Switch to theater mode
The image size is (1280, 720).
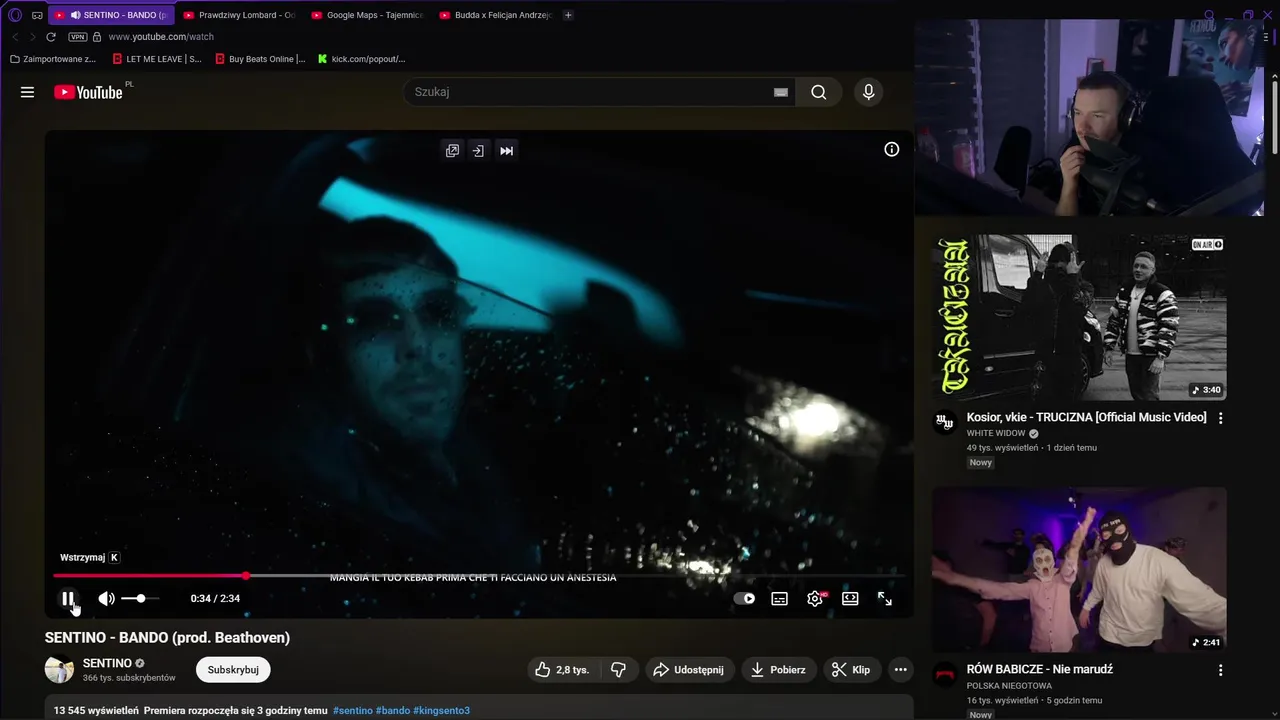(x=850, y=599)
